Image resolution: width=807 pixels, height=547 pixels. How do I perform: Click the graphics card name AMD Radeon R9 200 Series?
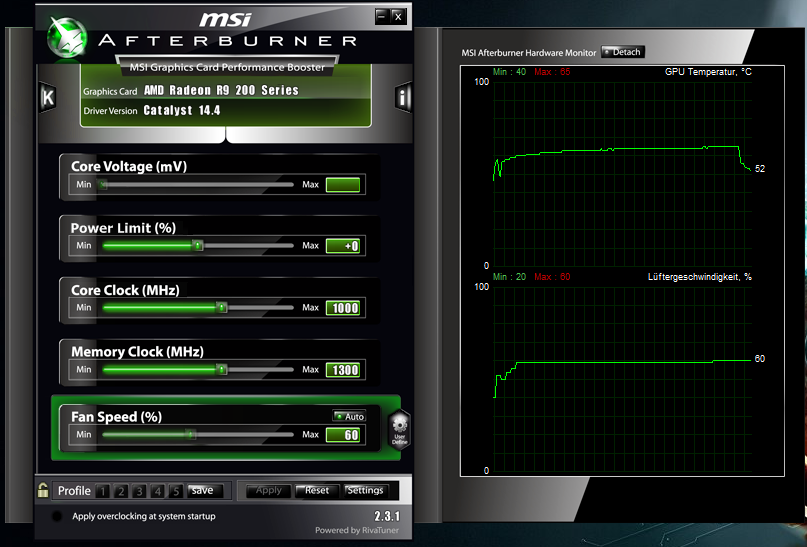click(221, 90)
